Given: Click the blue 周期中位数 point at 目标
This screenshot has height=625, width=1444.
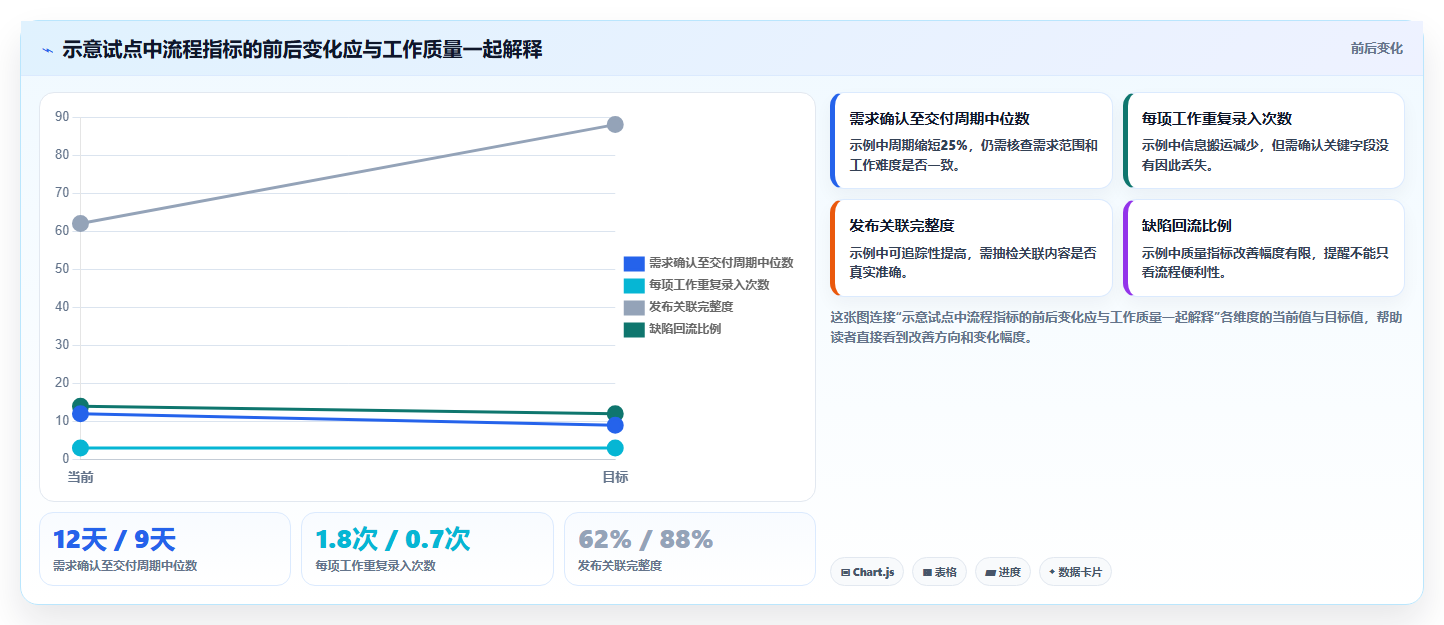Looking at the screenshot, I should pyautogui.click(x=615, y=426).
